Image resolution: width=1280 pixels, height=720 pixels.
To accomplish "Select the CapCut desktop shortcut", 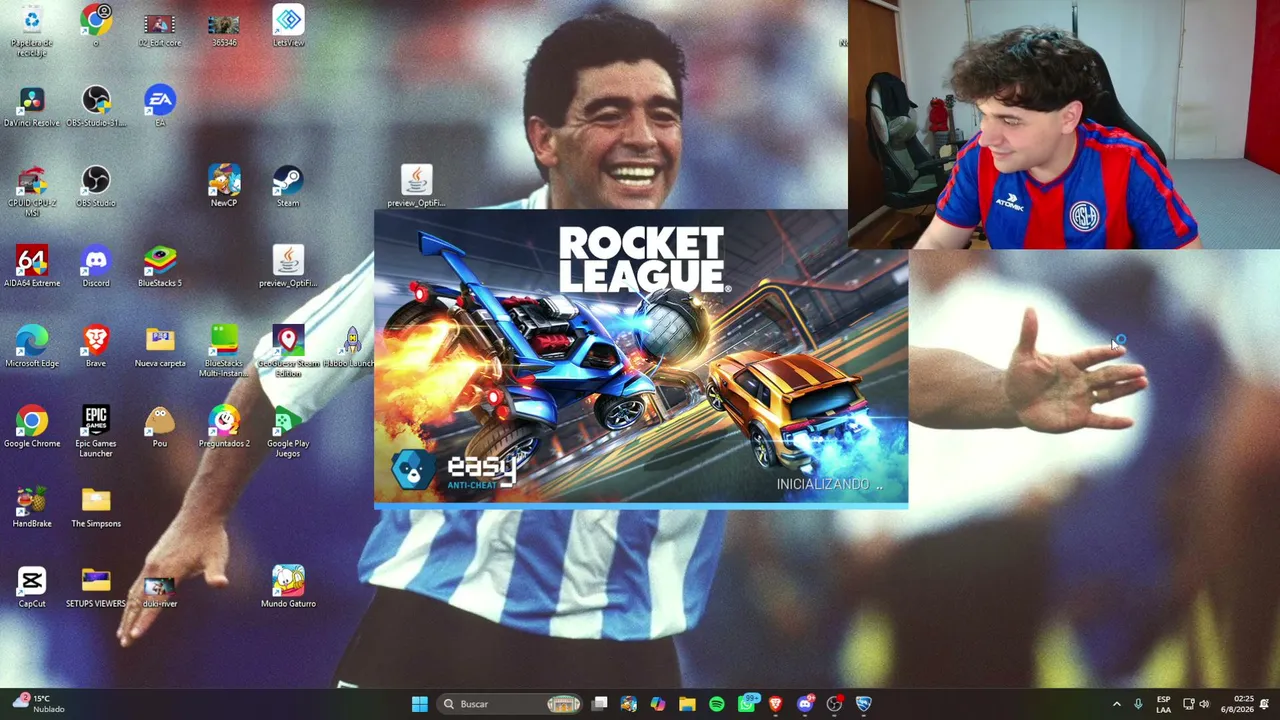I will click(x=32, y=587).
